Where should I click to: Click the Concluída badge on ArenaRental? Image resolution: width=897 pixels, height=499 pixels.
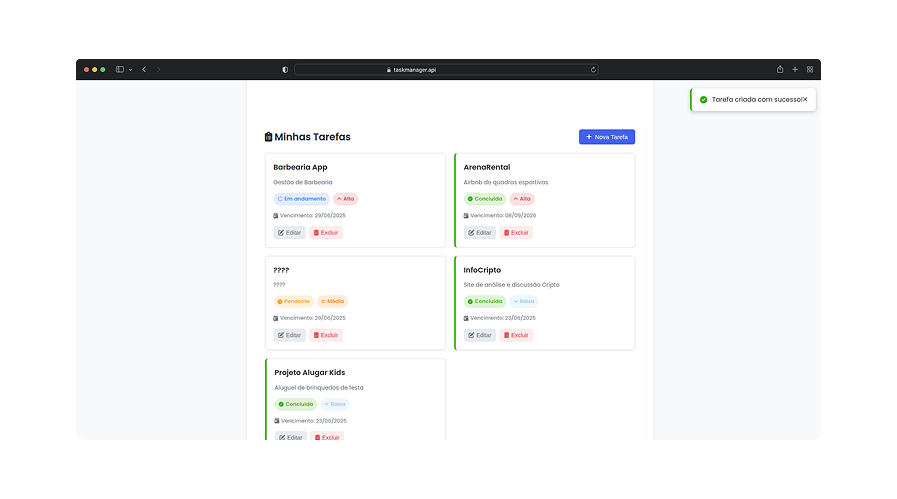pos(485,199)
